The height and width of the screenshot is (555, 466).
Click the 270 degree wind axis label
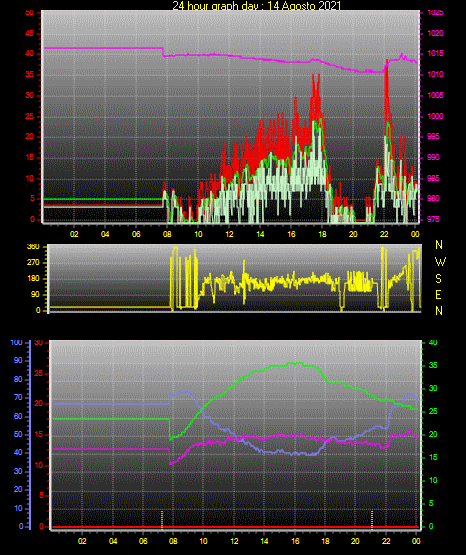(34, 263)
